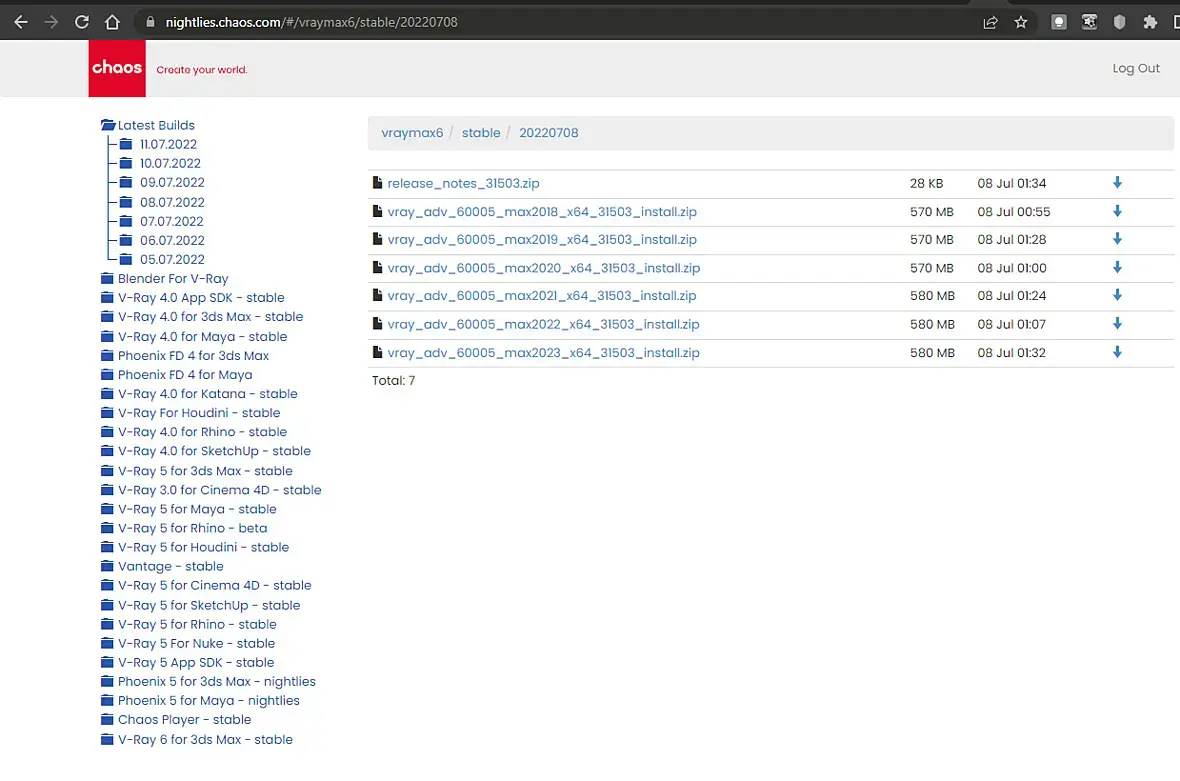This screenshot has height=781, width=1180.
Task: Click Log Out
Action: pos(1136,68)
